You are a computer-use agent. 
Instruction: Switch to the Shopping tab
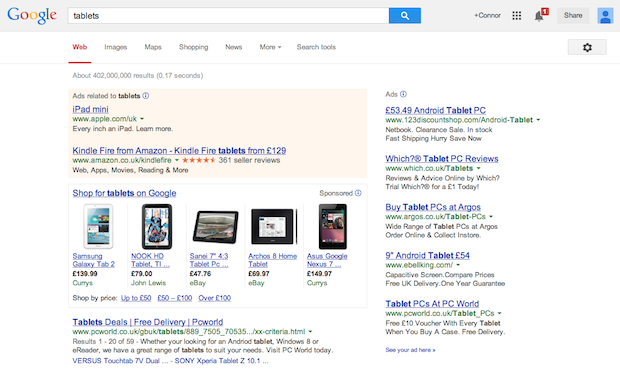193,47
